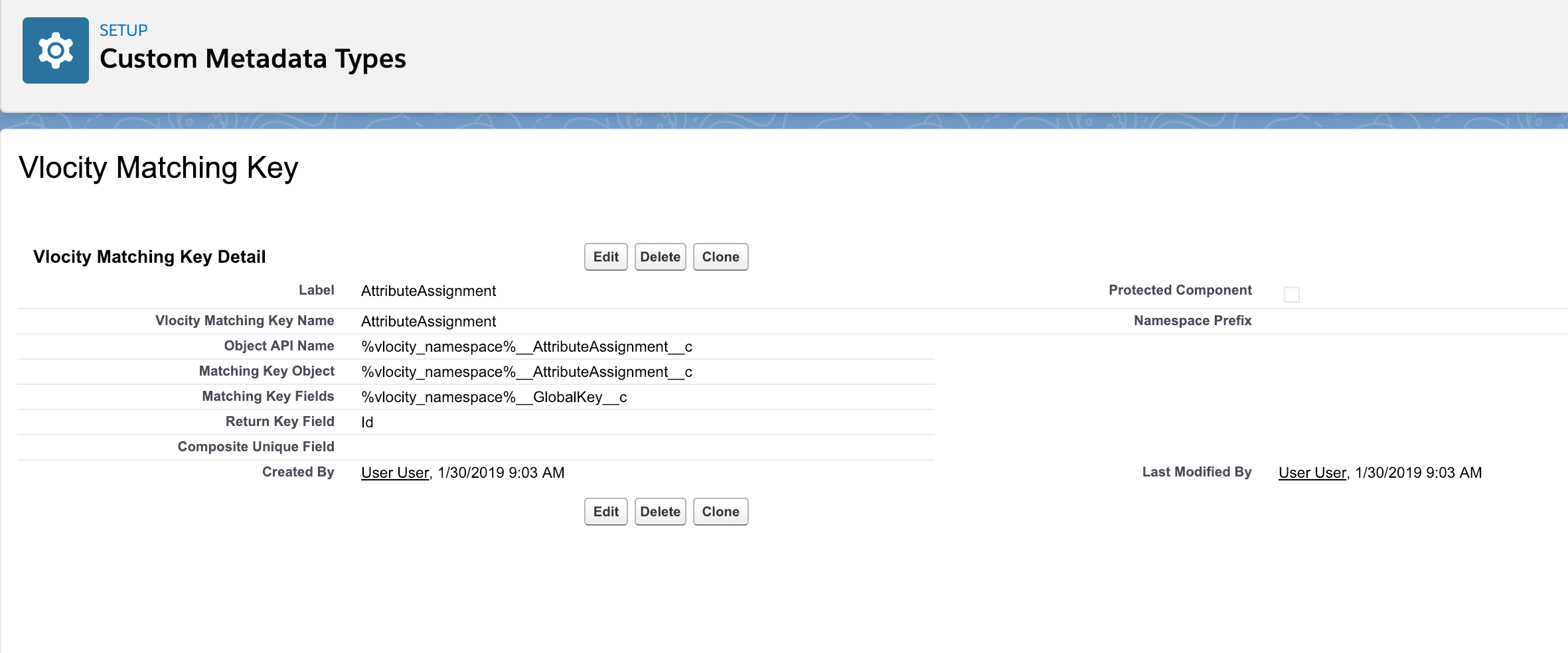This screenshot has height=653, width=1568.
Task: Click the bottom Delete button
Action: (x=660, y=512)
